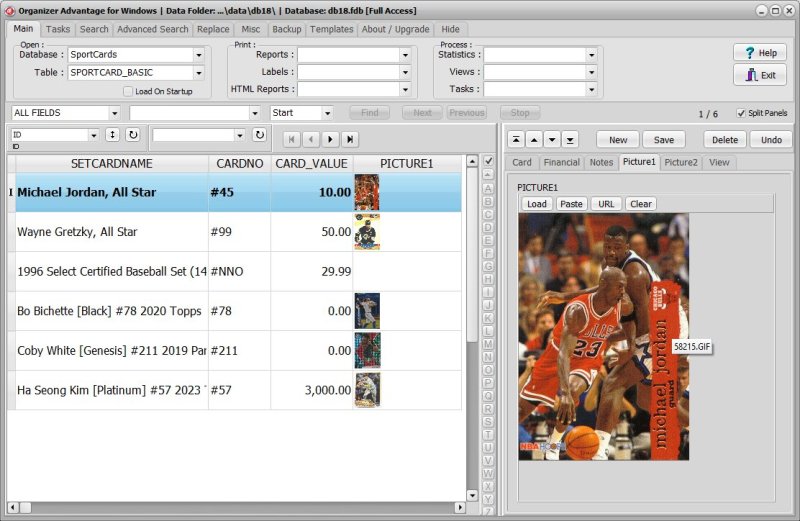Switch to the Tasks tab
This screenshot has width=800, height=521.
click(x=58, y=29)
